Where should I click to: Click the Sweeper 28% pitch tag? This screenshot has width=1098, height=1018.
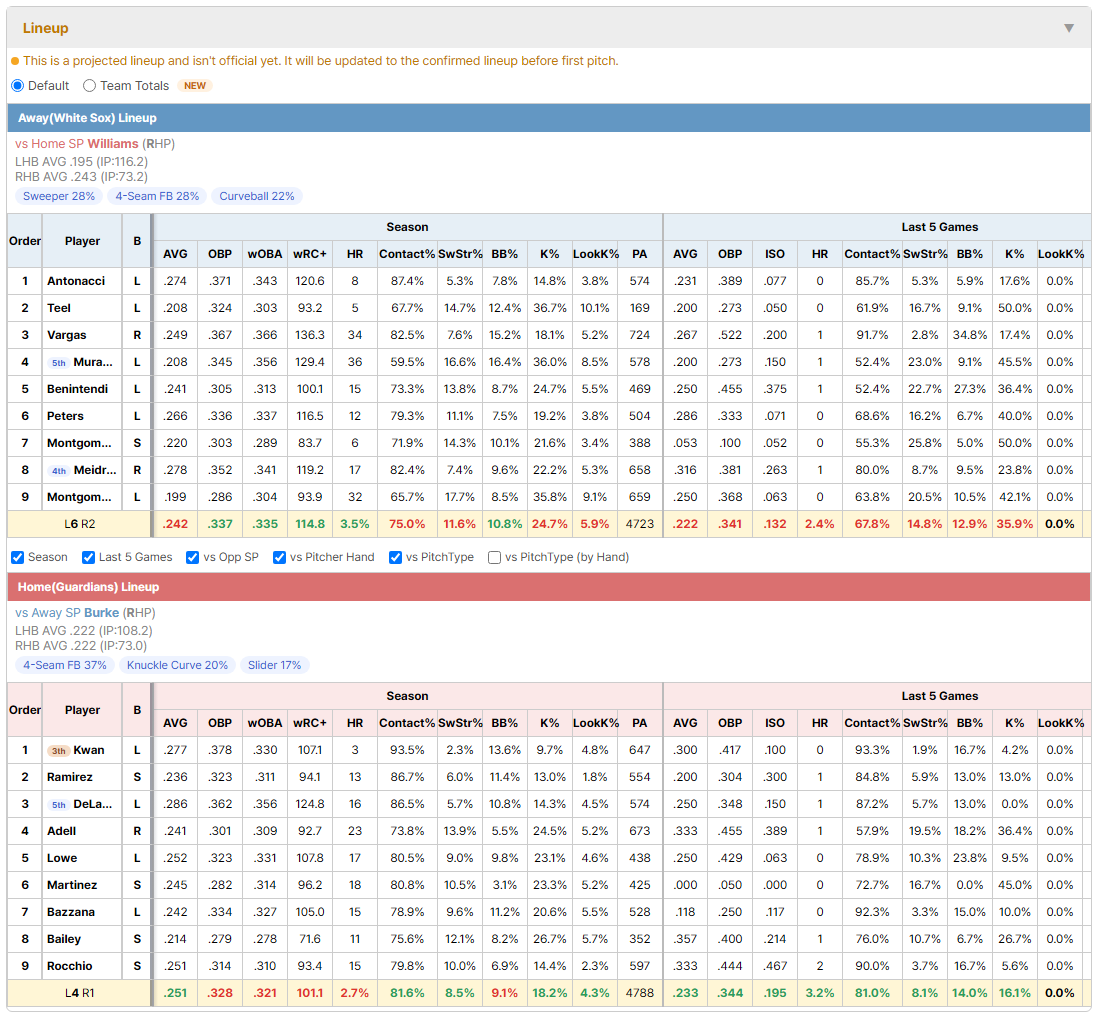59,196
